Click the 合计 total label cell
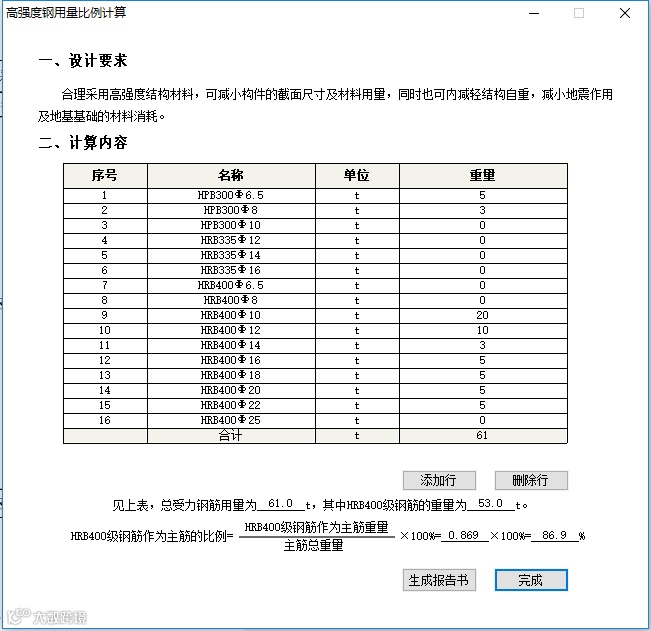Viewport: 651px width, 631px height. click(231, 435)
